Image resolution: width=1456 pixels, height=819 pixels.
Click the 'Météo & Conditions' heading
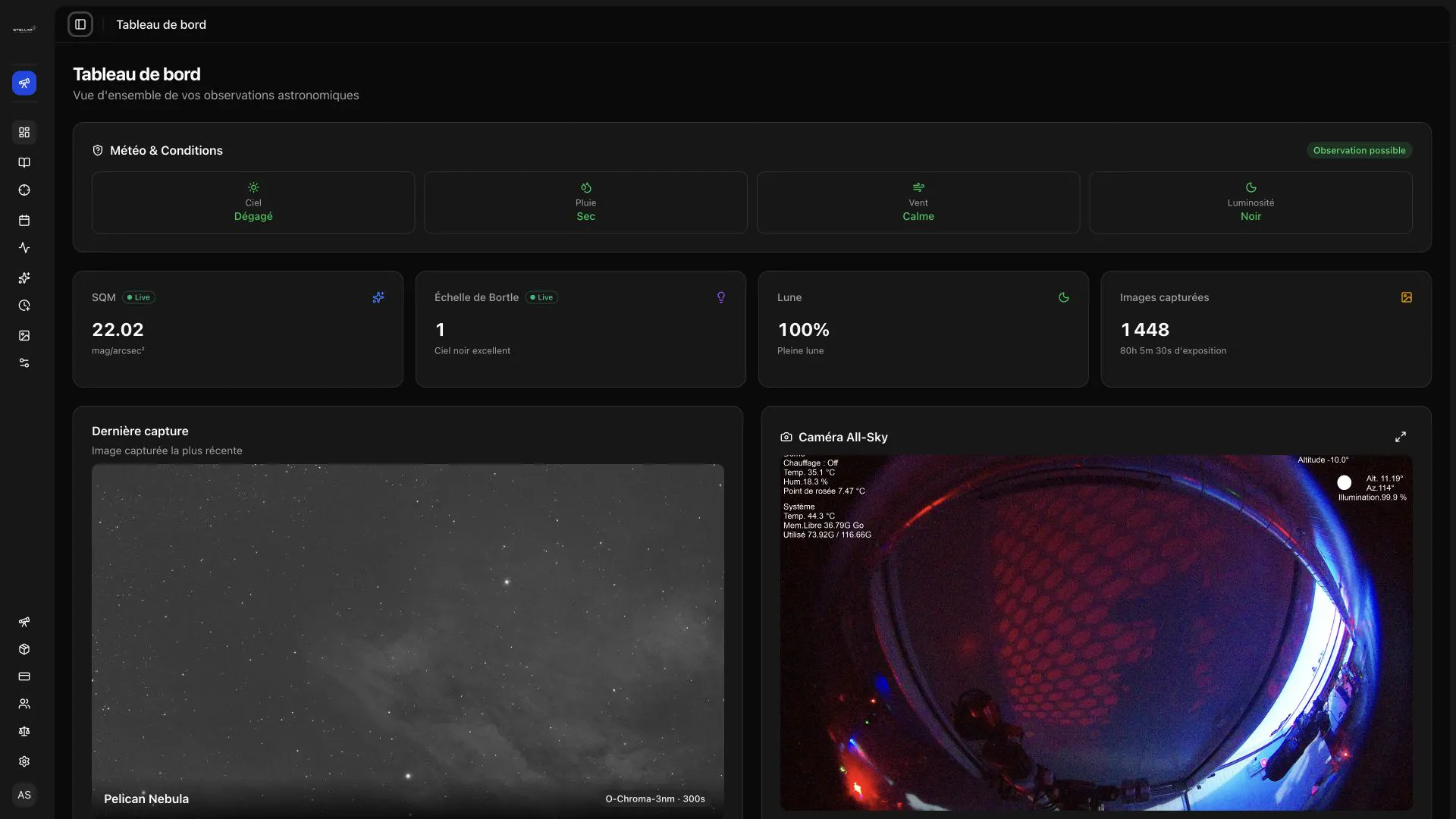pos(166,150)
